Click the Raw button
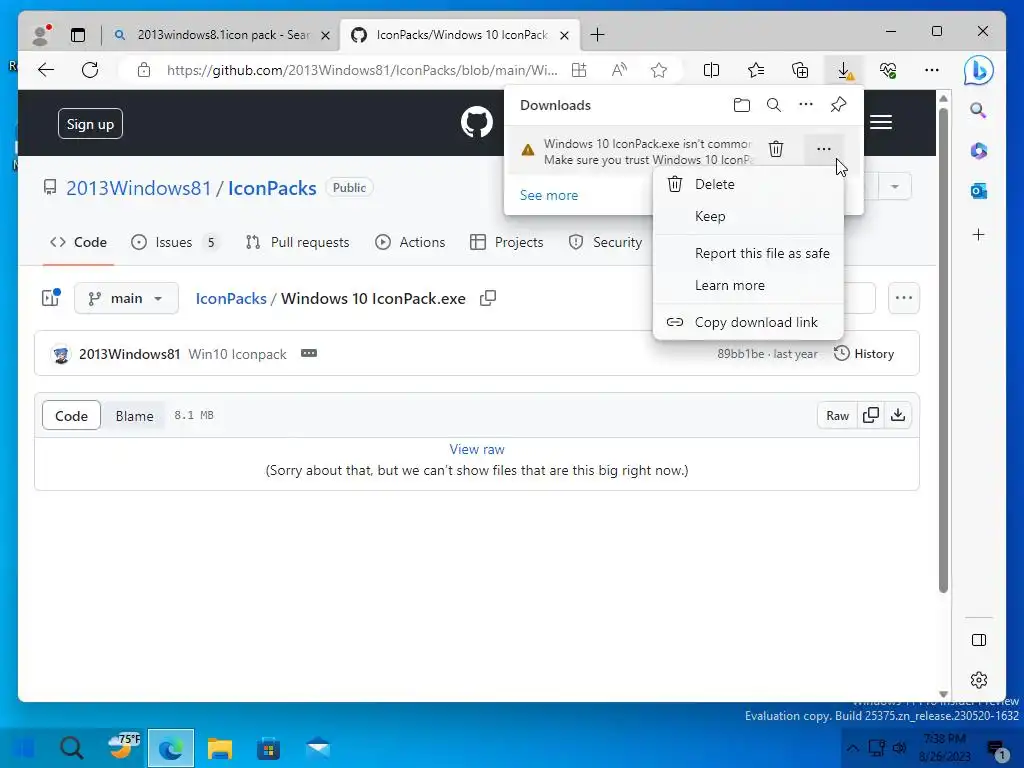 [837, 415]
